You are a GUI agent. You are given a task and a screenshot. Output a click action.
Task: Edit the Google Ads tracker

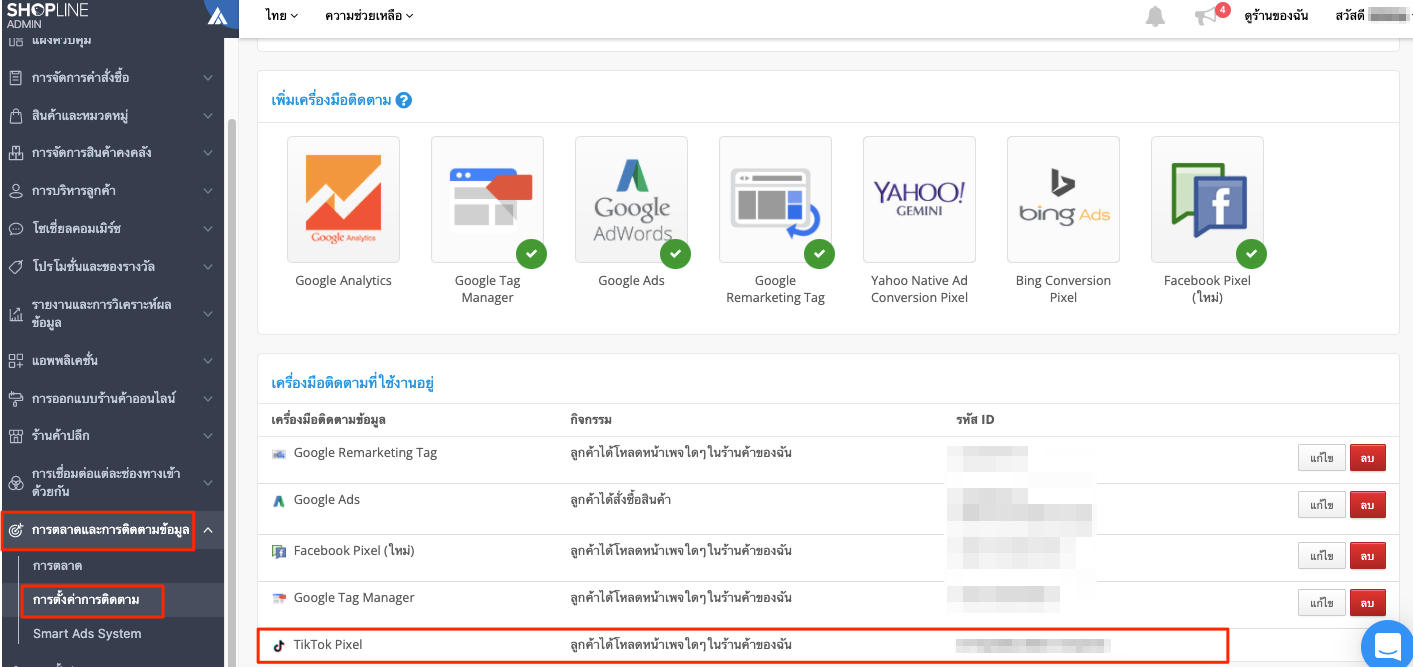tap(1322, 505)
